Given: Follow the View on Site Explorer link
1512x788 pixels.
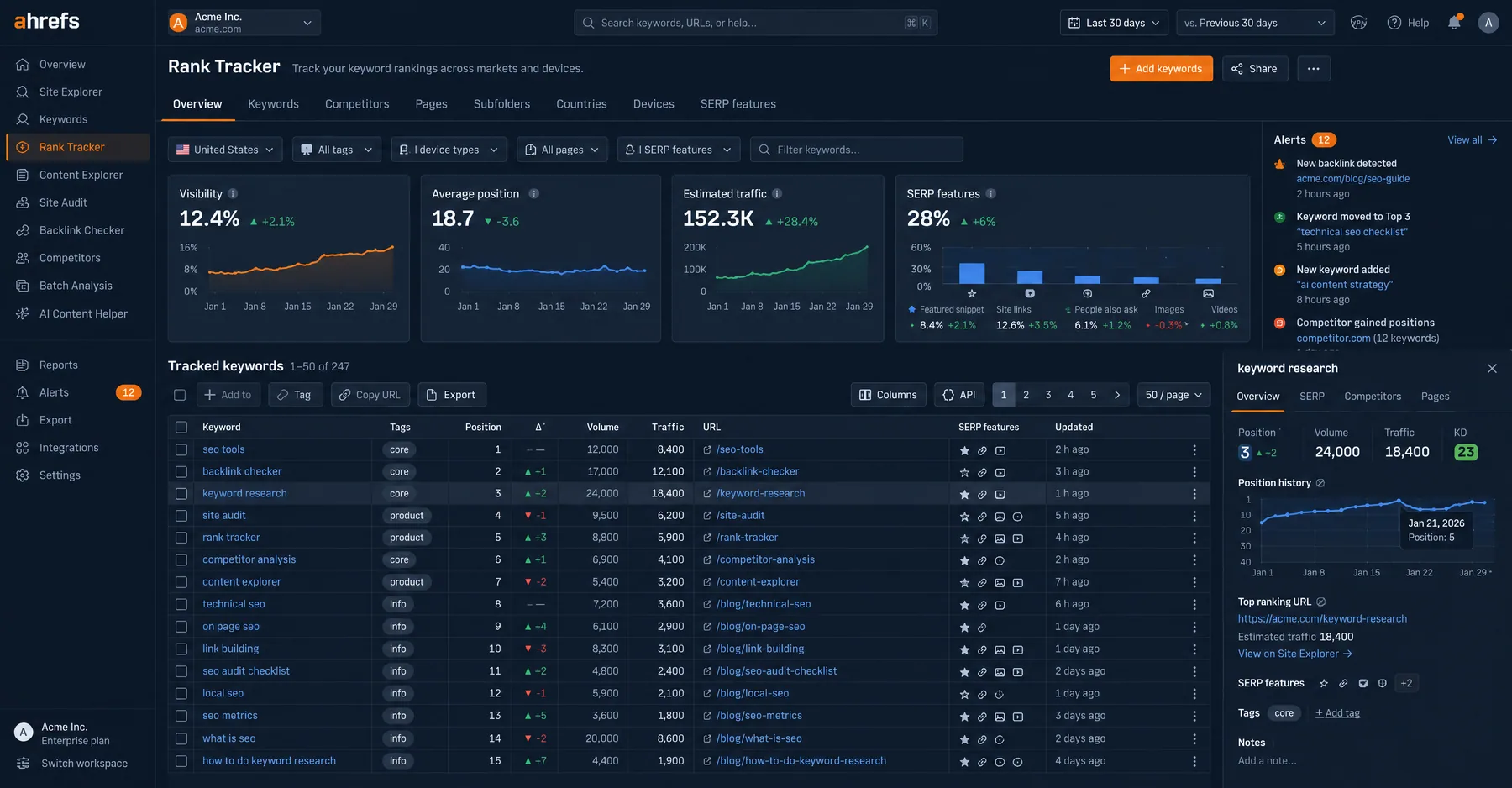Looking at the screenshot, I should click(x=1294, y=654).
